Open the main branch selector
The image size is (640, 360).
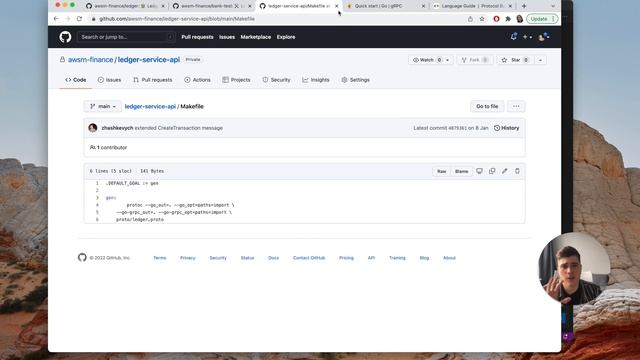pos(102,107)
